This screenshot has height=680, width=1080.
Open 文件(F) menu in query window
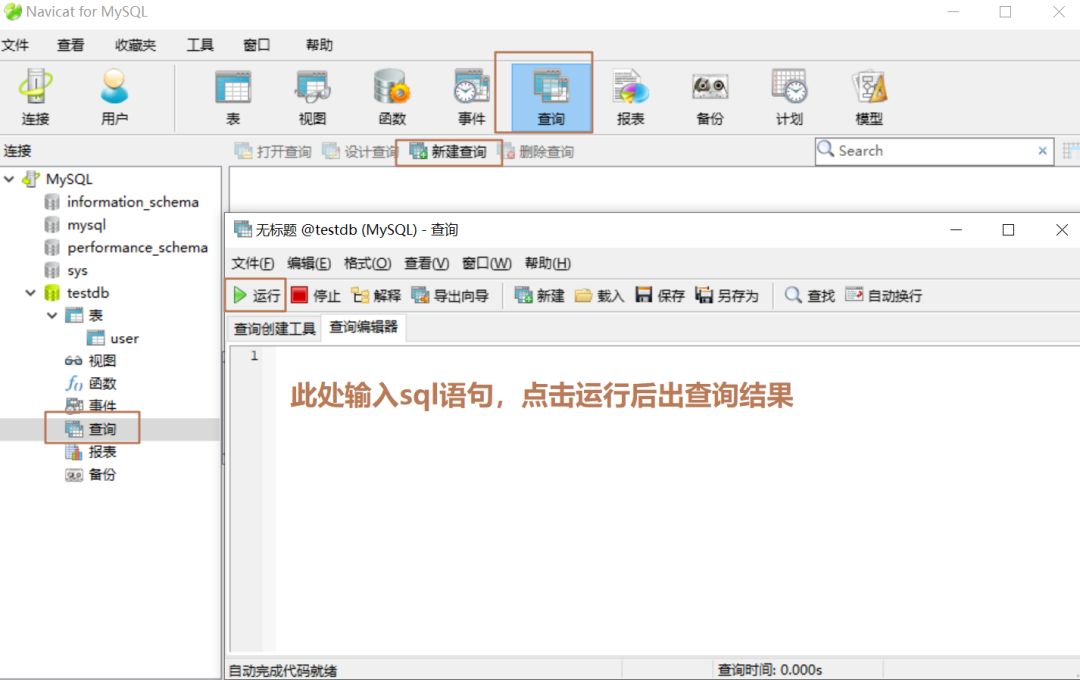[x=253, y=263]
